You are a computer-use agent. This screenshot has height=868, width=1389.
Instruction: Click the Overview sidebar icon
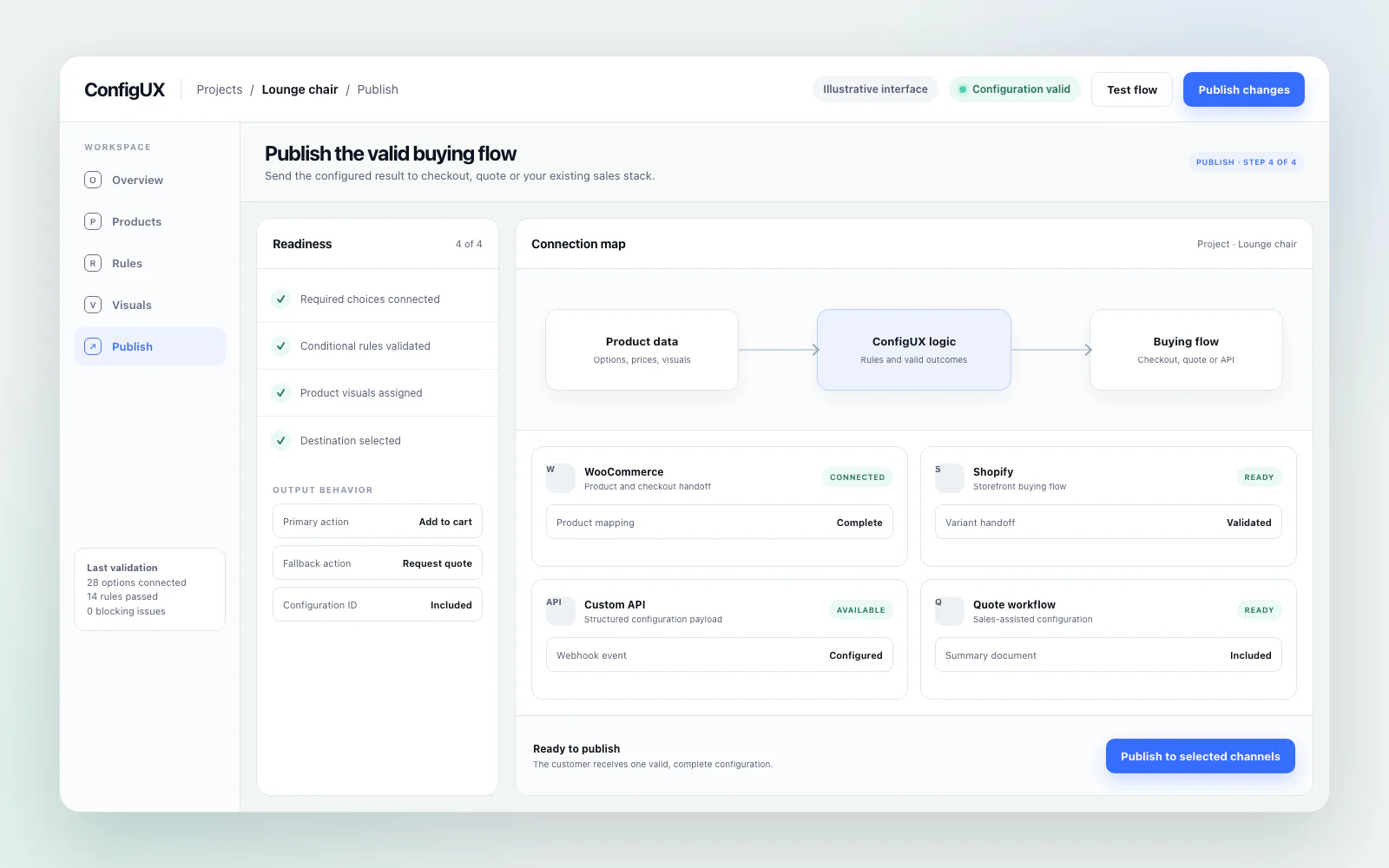93,180
